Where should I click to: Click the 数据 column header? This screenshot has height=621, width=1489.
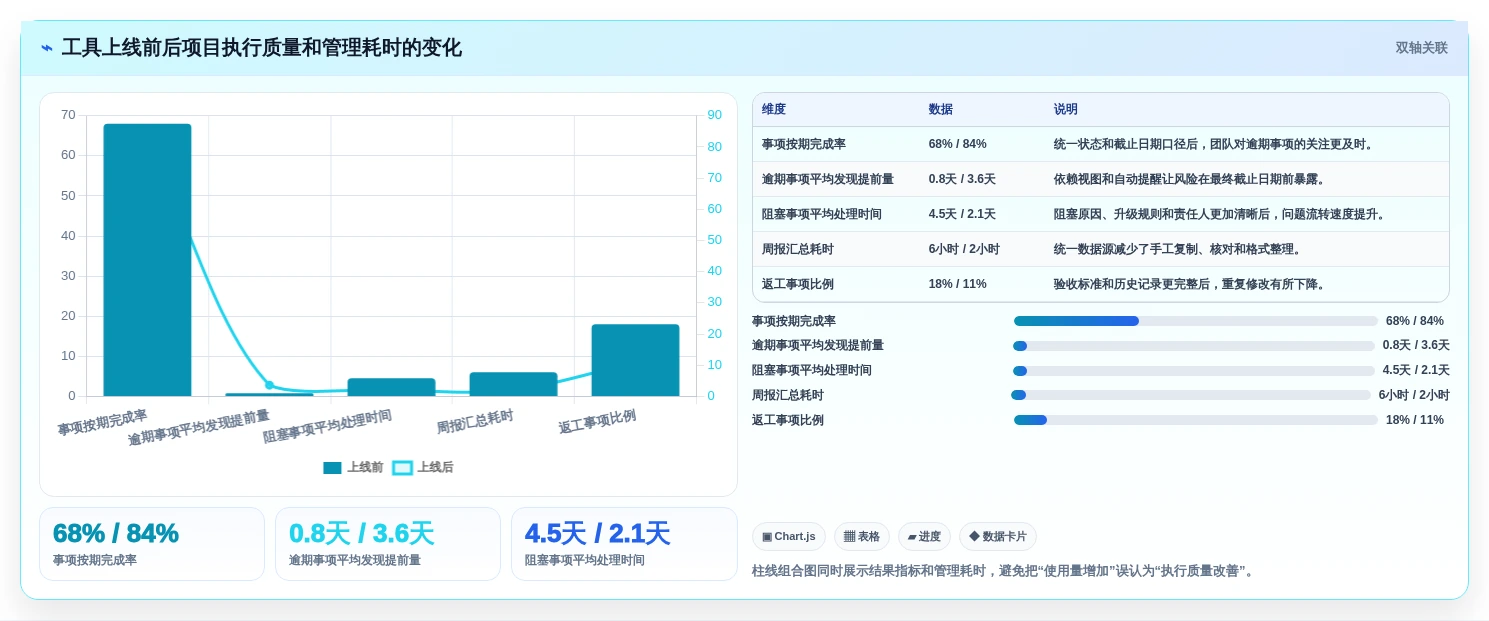[x=941, y=109]
